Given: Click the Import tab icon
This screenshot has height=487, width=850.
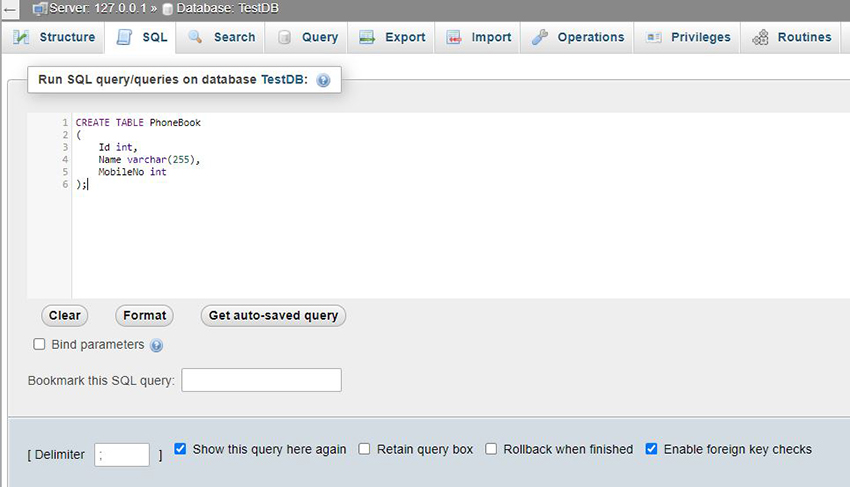Looking at the screenshot, I should click(454, 37).
